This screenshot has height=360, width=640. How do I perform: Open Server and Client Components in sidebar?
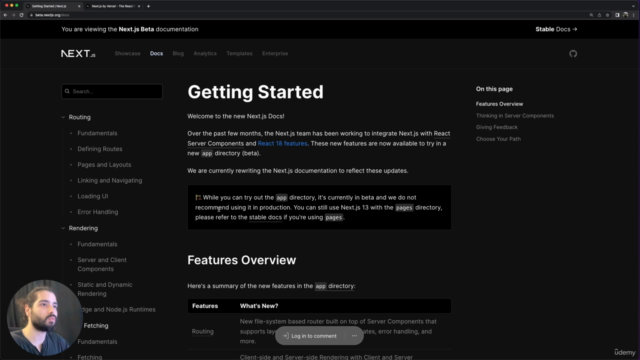[x=102, y=264]
